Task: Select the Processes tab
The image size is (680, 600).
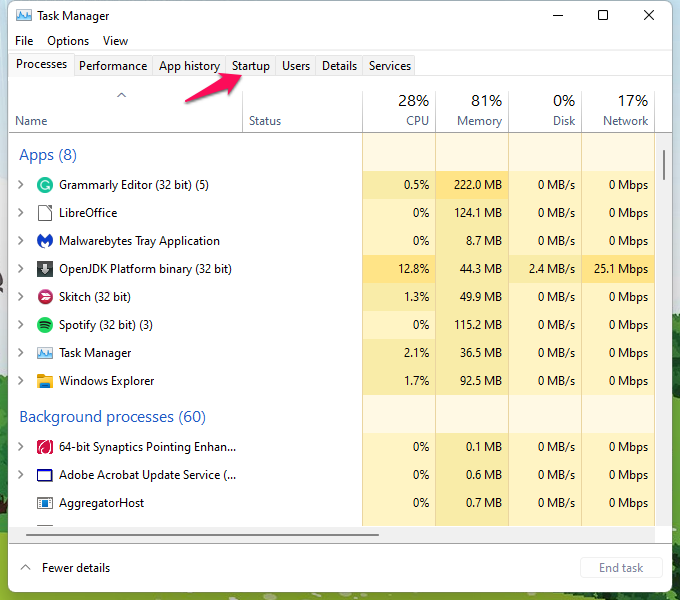Action: [x=42, y=64]
